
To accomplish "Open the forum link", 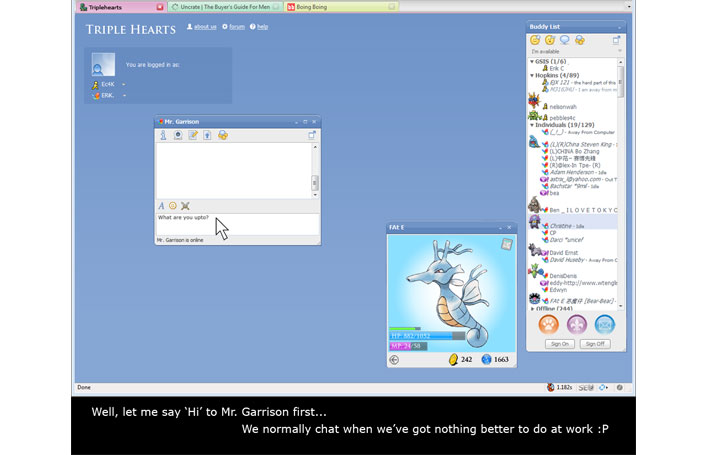I will click(235, 27).
